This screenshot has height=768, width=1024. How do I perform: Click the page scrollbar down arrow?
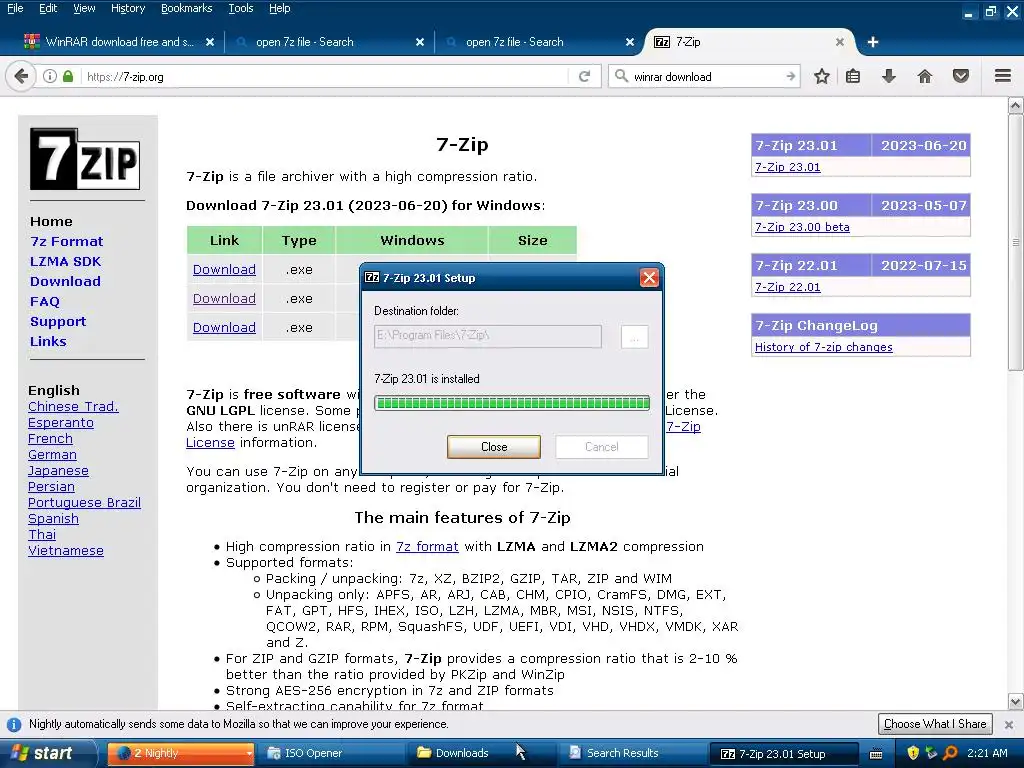pyautogui.click(x=1016, y=702)
